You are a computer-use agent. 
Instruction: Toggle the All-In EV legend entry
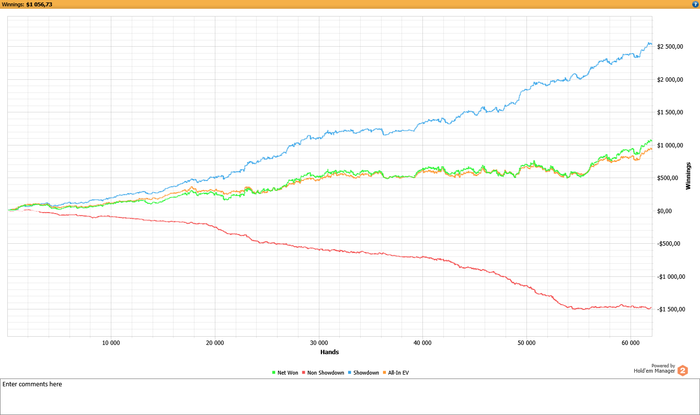pos(396,373)
